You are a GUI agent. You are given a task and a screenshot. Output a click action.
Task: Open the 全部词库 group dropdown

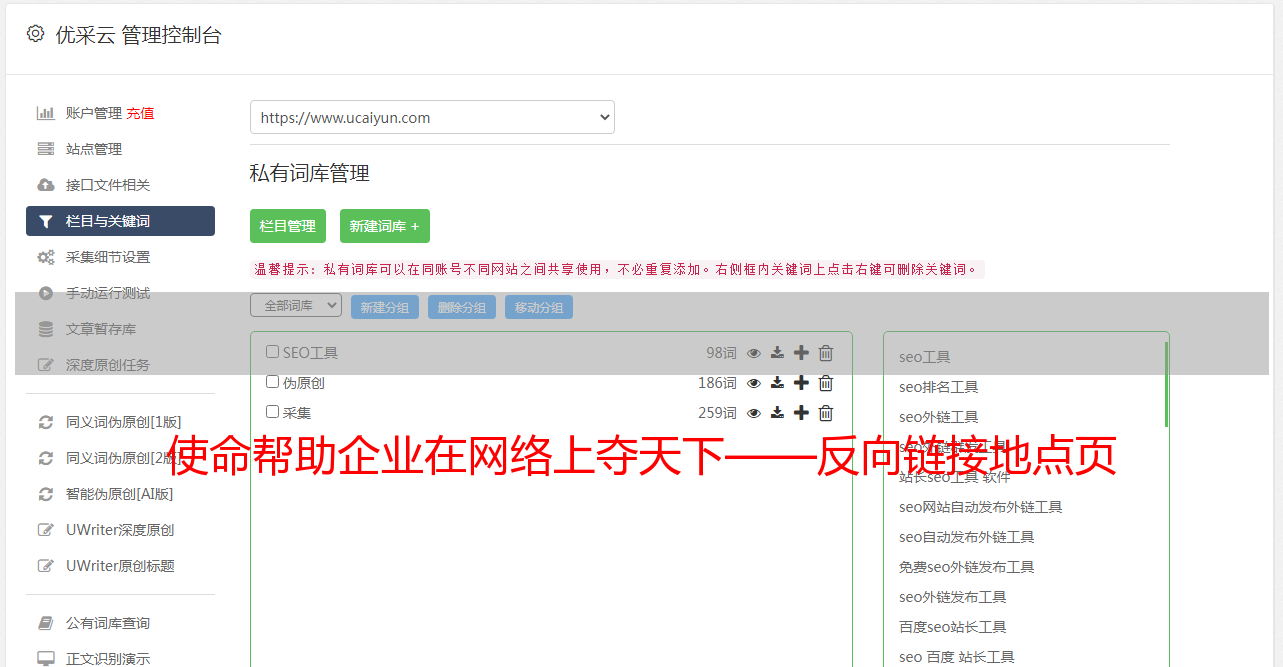(x=296, y=305)
